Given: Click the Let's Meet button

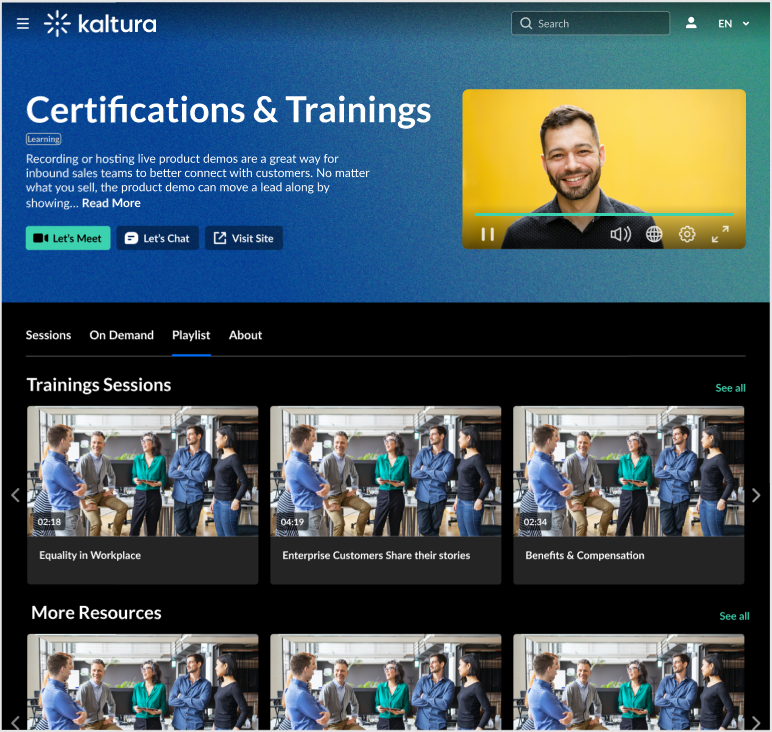Looking at the screenshot, I should [68, 238].
